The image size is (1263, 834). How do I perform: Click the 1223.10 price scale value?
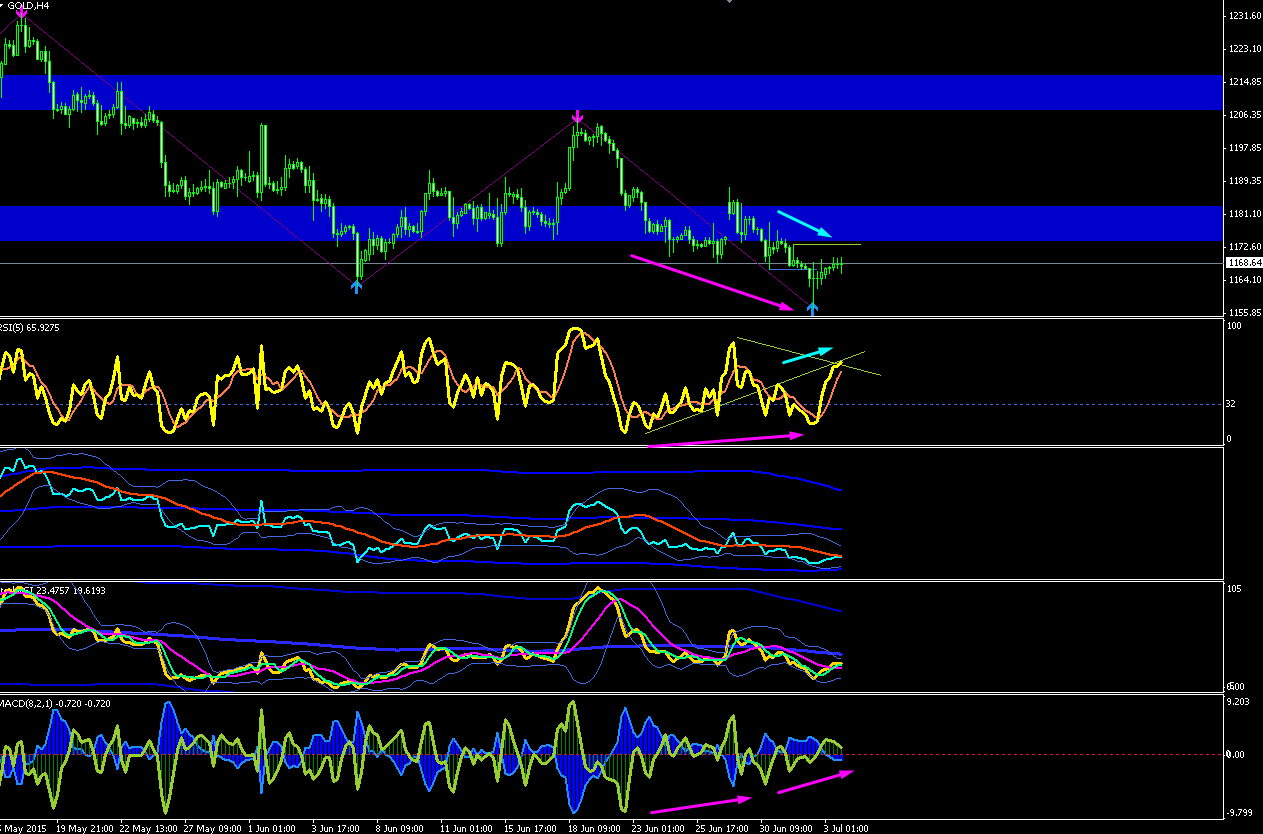(x=1246, y=49)
